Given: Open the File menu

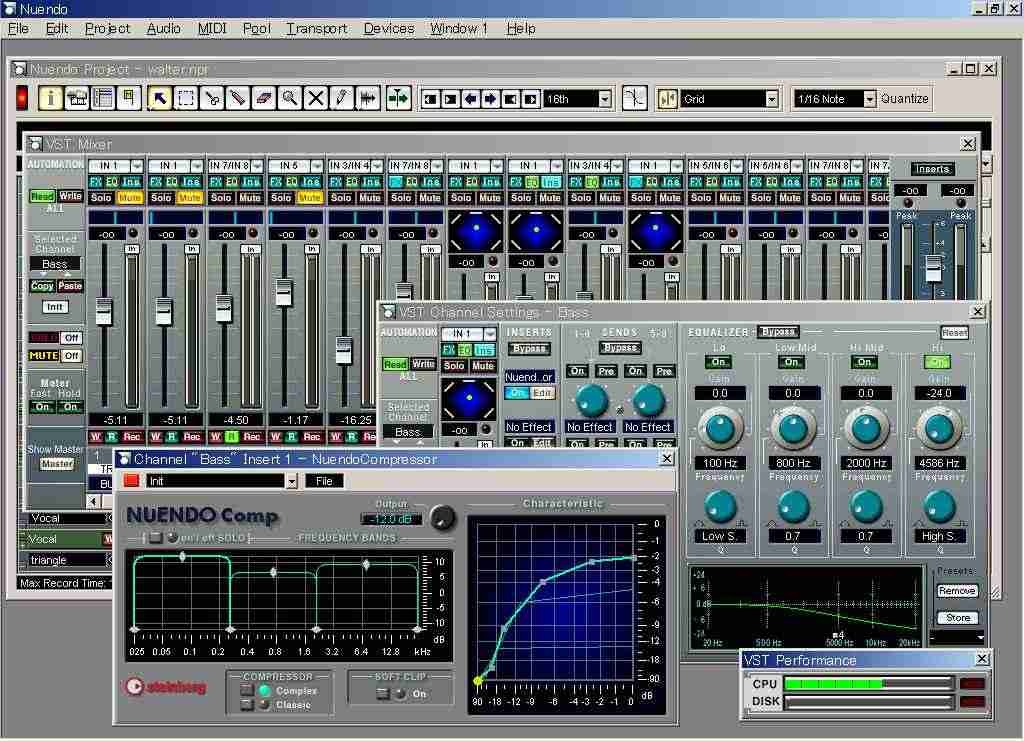Looking at the screenshot, I should (x=18, y=29).
